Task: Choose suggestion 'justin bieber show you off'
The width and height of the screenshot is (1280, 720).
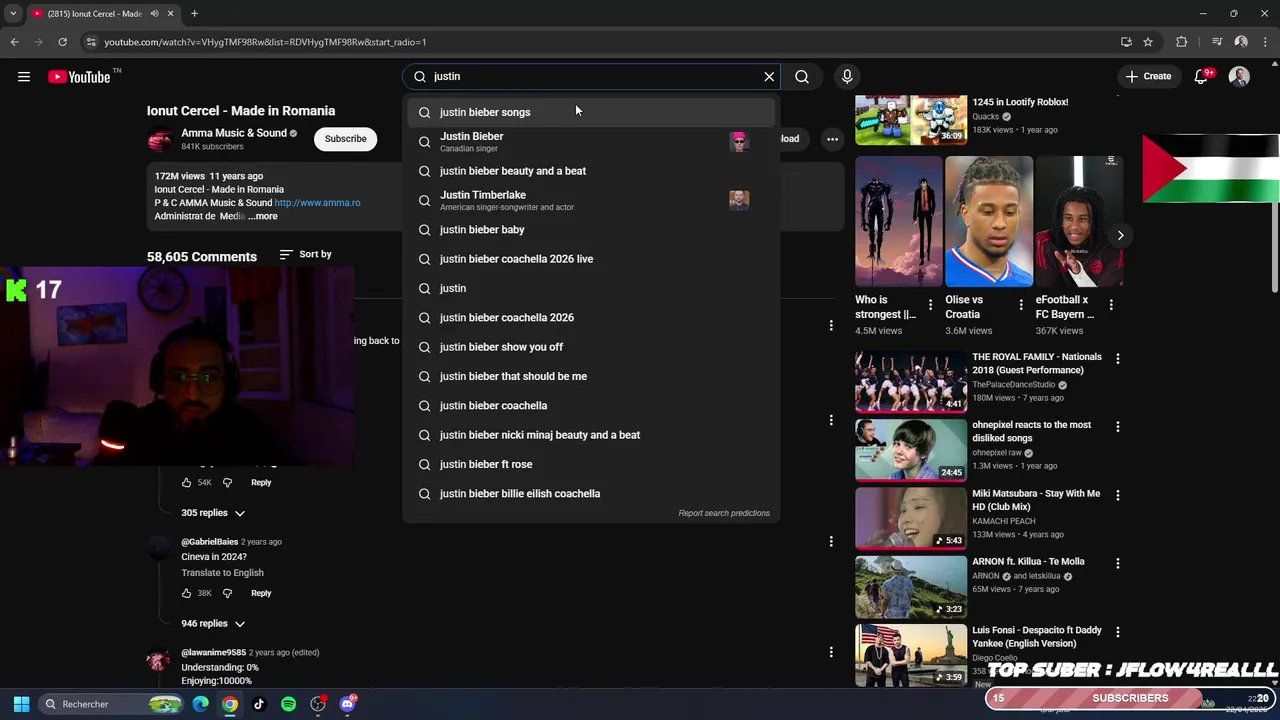Action: click(x=591, y=347)
